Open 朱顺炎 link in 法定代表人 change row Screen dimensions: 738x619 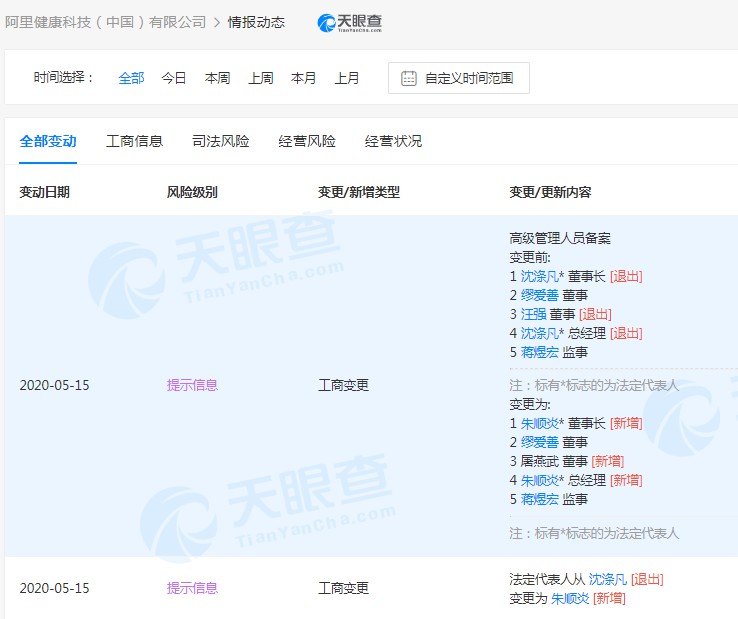(x=570, y=598)
